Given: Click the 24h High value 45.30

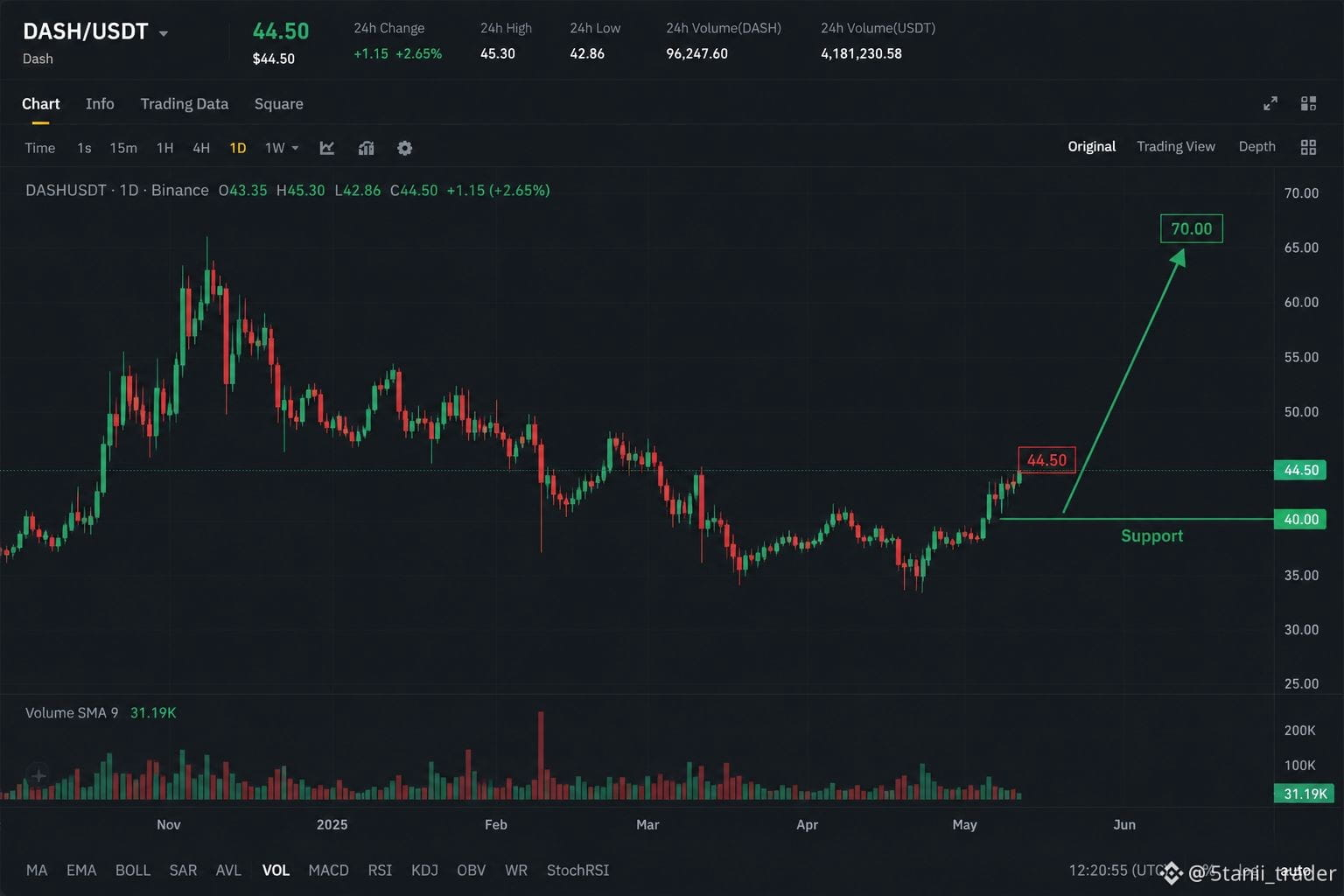Looking at the screenshot, I should click(x=497, y=53).
